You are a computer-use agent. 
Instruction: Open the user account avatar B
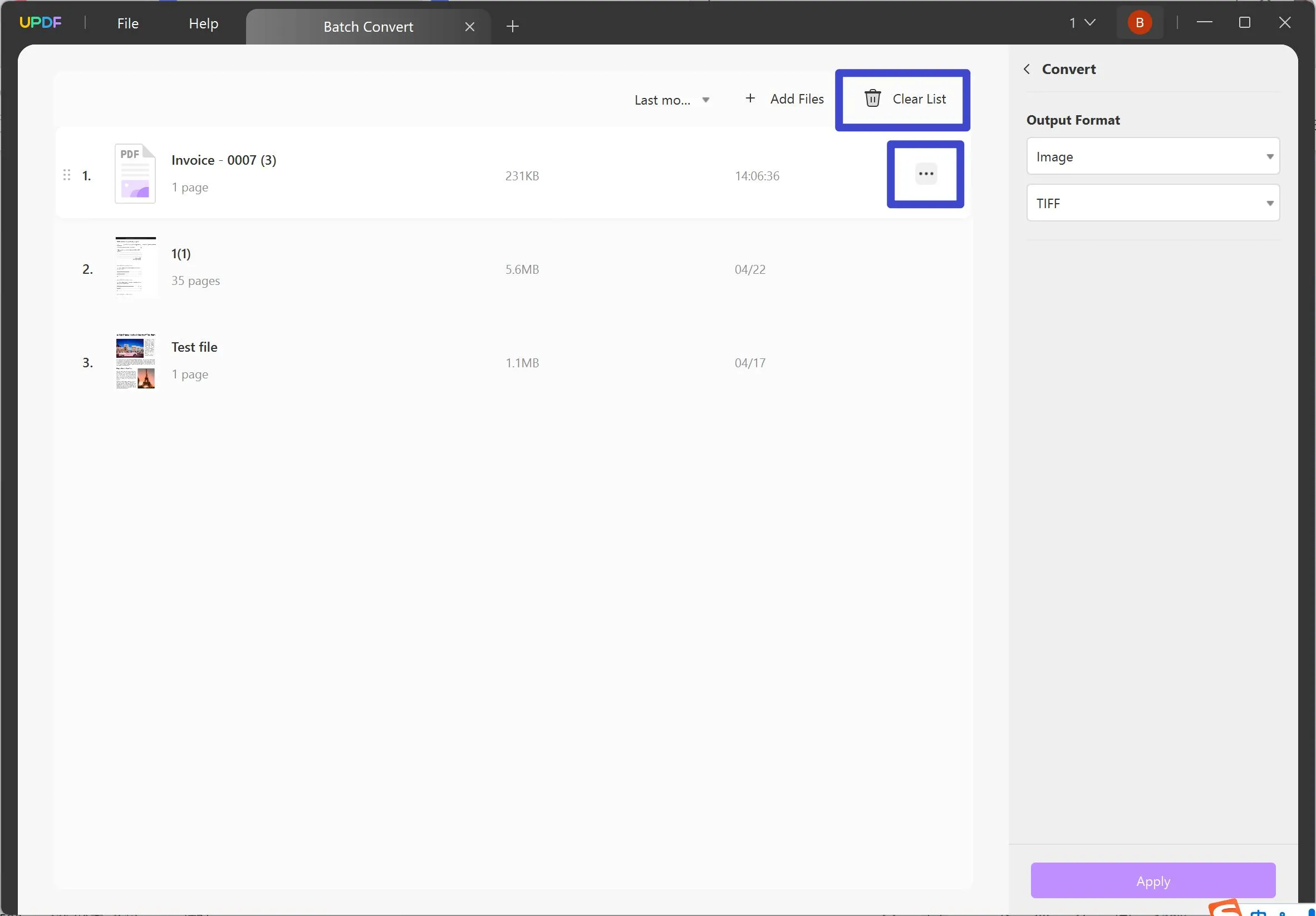(x=1140, y=22)
